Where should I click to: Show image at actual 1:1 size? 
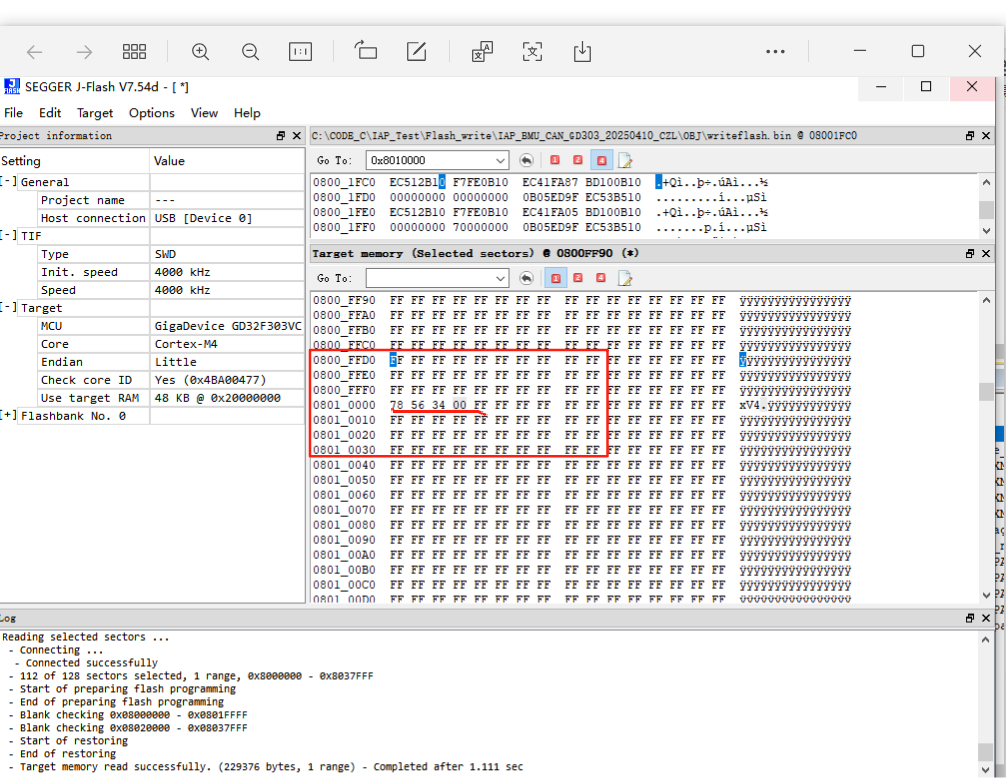tap(300, 51)
